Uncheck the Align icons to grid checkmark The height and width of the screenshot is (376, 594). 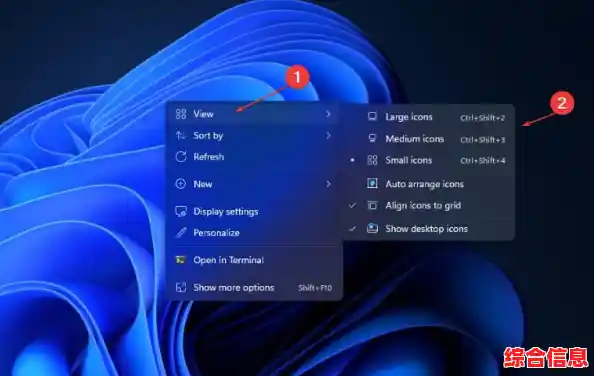pos(352,206)
